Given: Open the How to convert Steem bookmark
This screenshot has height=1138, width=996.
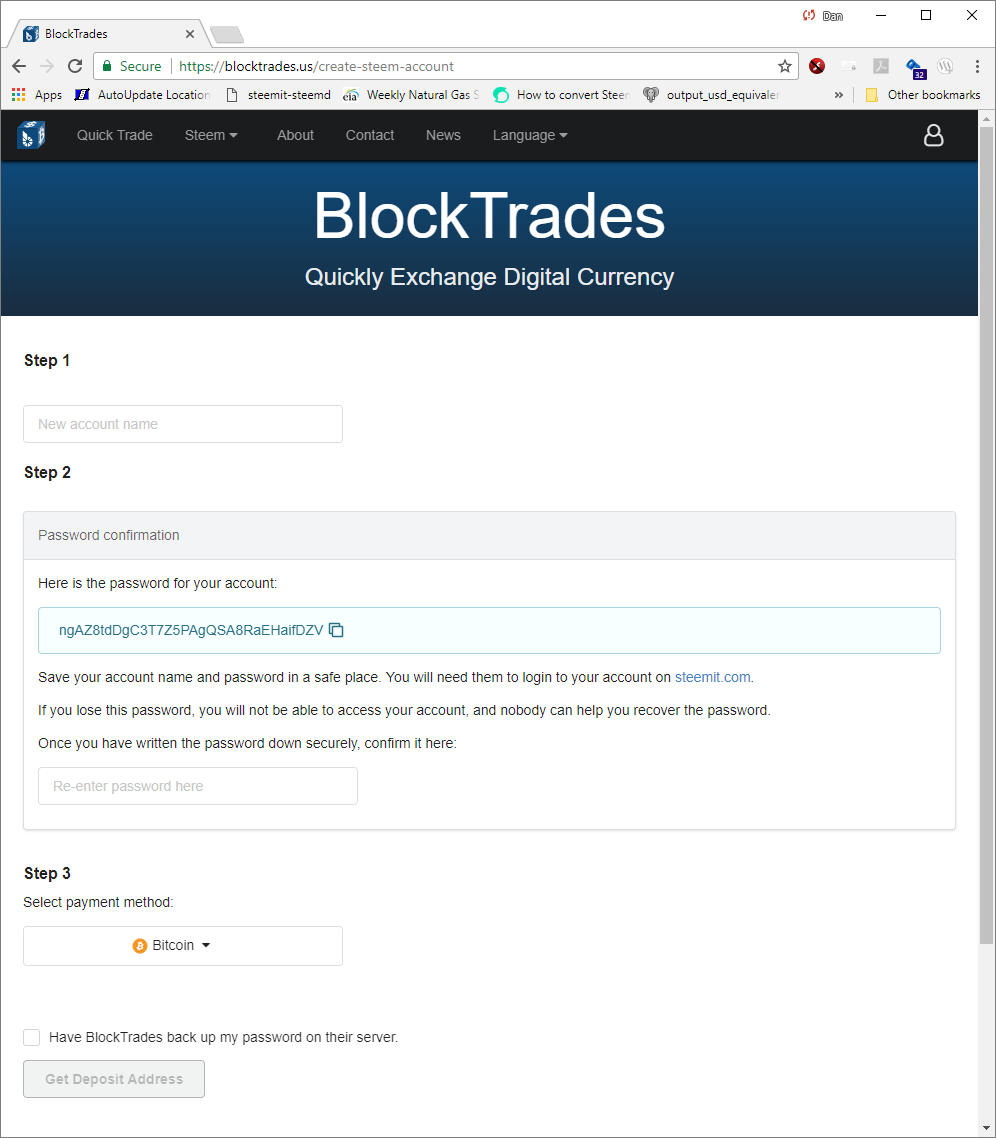Looking at the screenshot, I should (561, 94).
